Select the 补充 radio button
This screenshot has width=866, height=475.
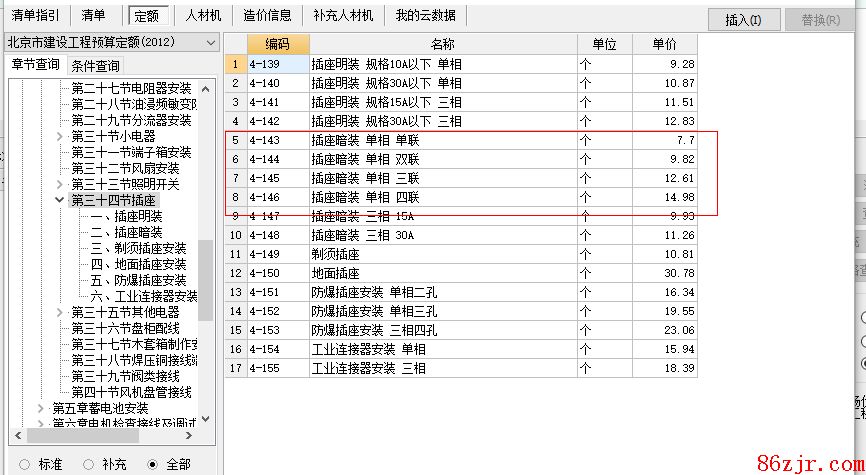[88, 464]
